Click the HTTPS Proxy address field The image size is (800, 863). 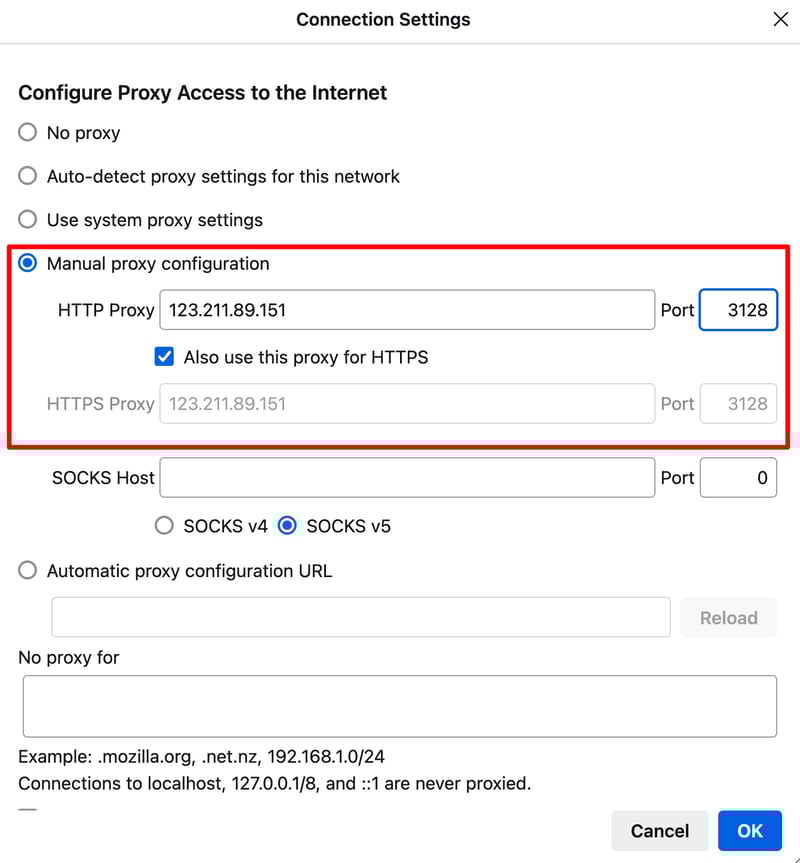407,404
